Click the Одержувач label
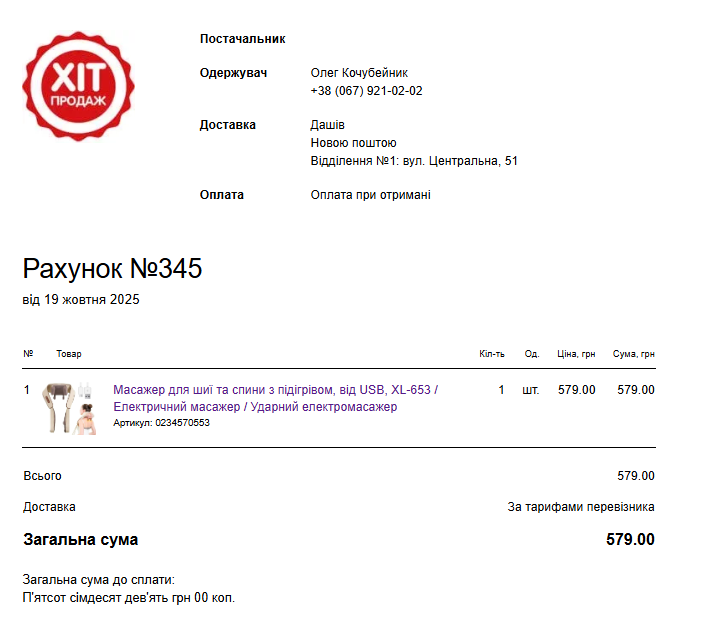Viewport: 716px width, 617px height. [x=233, y=73]
